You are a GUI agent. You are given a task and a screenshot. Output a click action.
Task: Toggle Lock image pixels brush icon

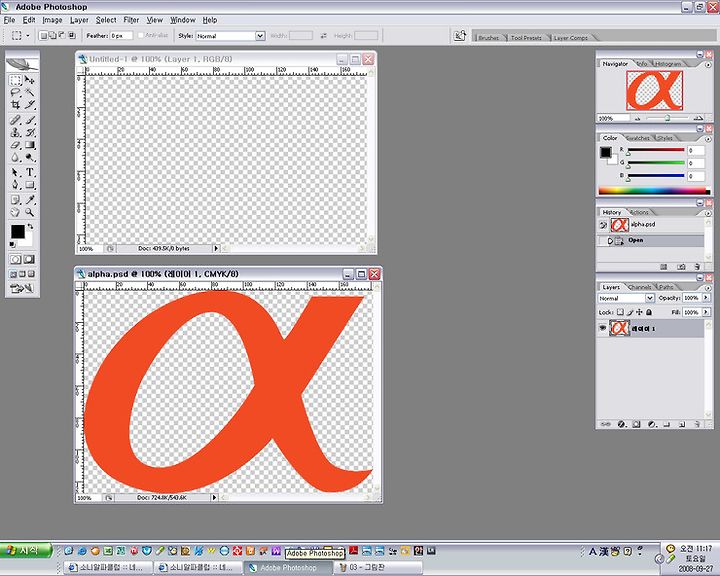point(630,312)
